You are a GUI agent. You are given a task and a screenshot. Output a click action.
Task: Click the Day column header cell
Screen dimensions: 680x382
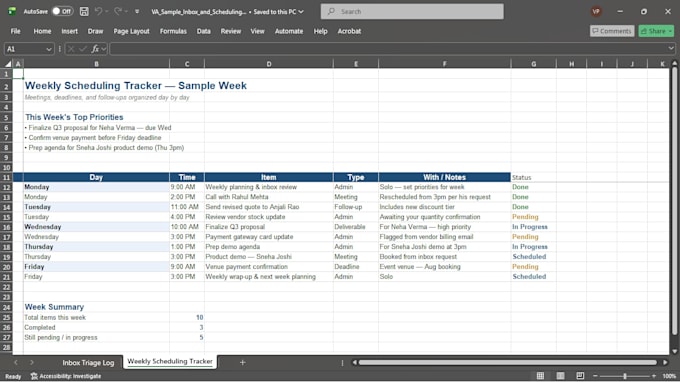point(96,177)
